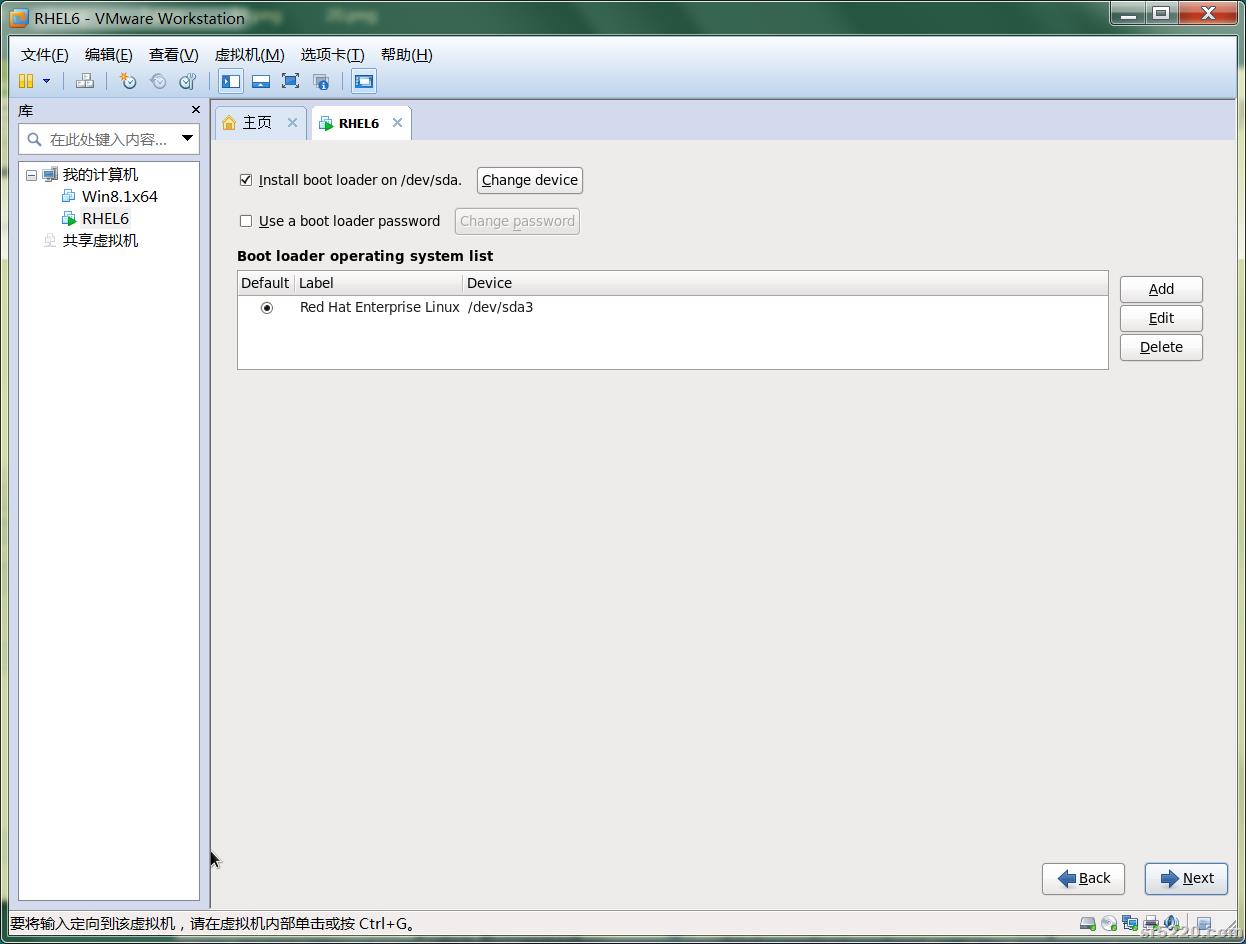The width and height of the screenshot is (1246, 944).
Task: Click the message log status bar icon
Action: click(1204, 924)
